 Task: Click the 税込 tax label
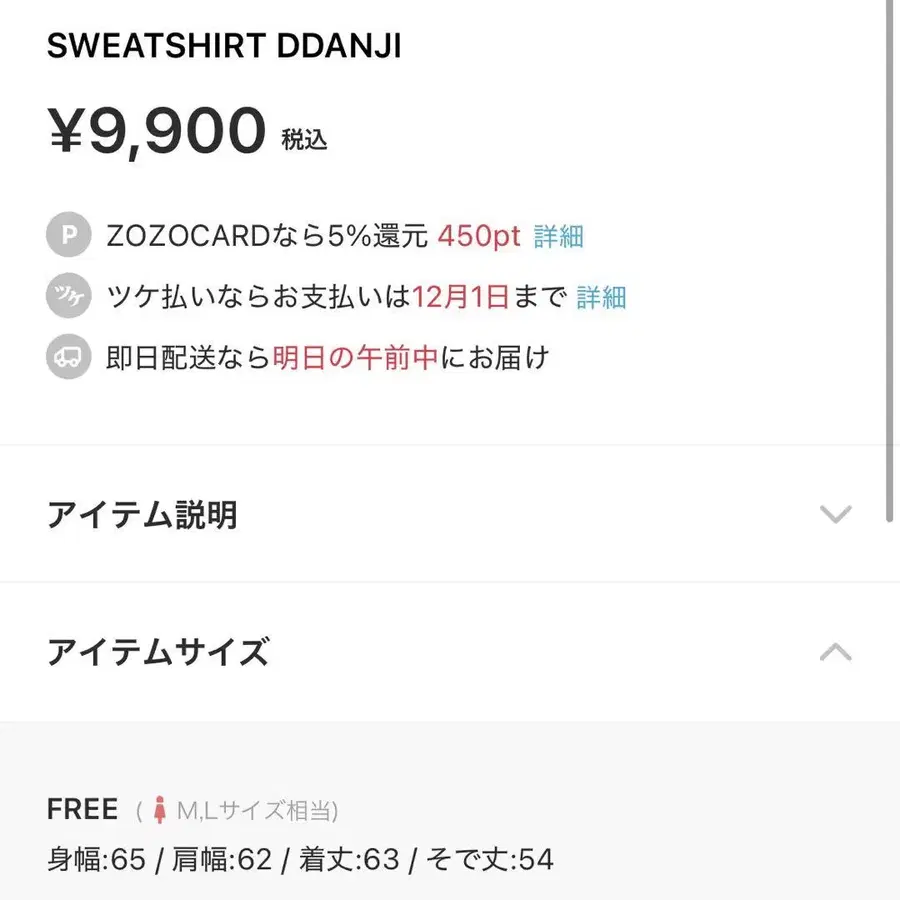[304, 140]
